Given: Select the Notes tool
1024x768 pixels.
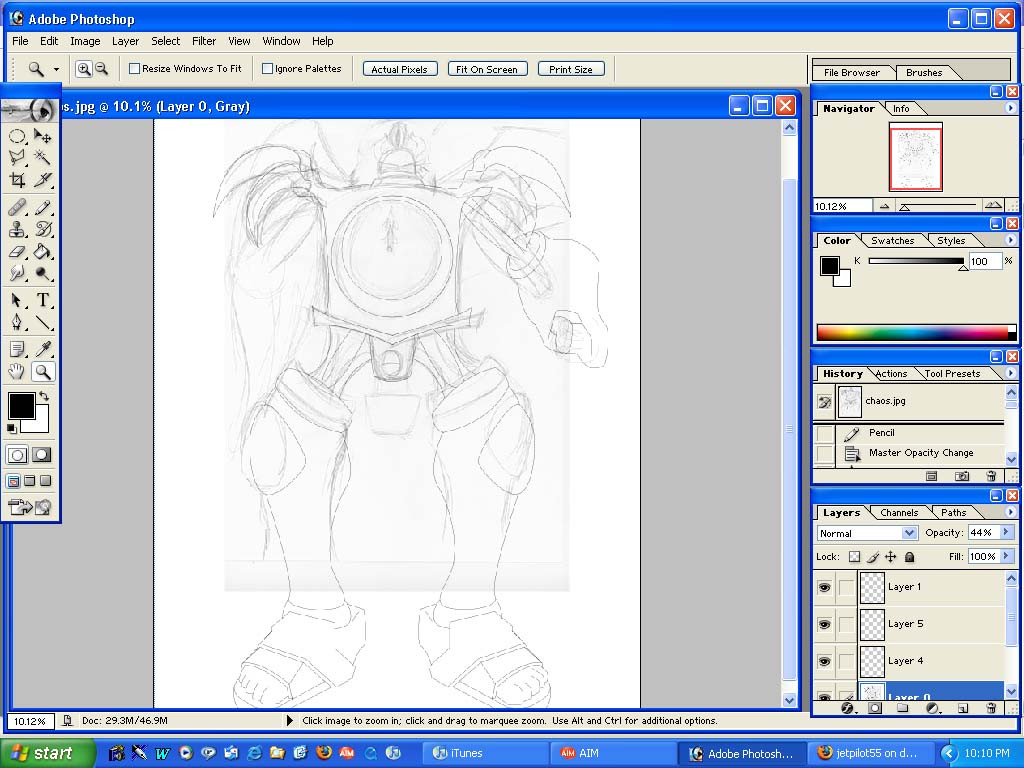Looking at the screenshot, I should [17, 349].
